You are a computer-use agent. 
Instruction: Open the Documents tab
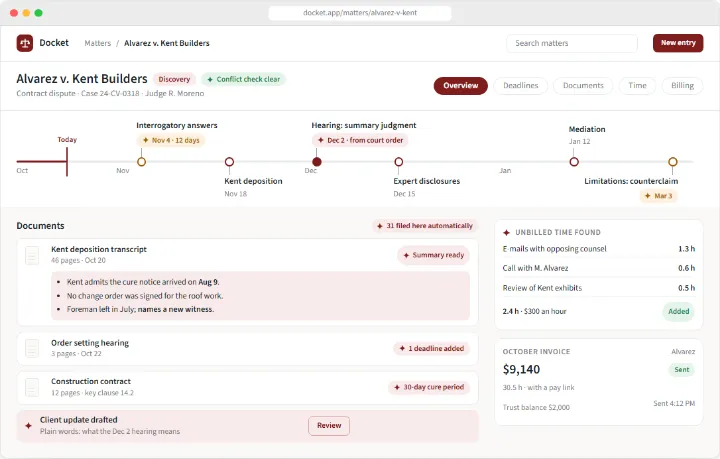(583, 86)
